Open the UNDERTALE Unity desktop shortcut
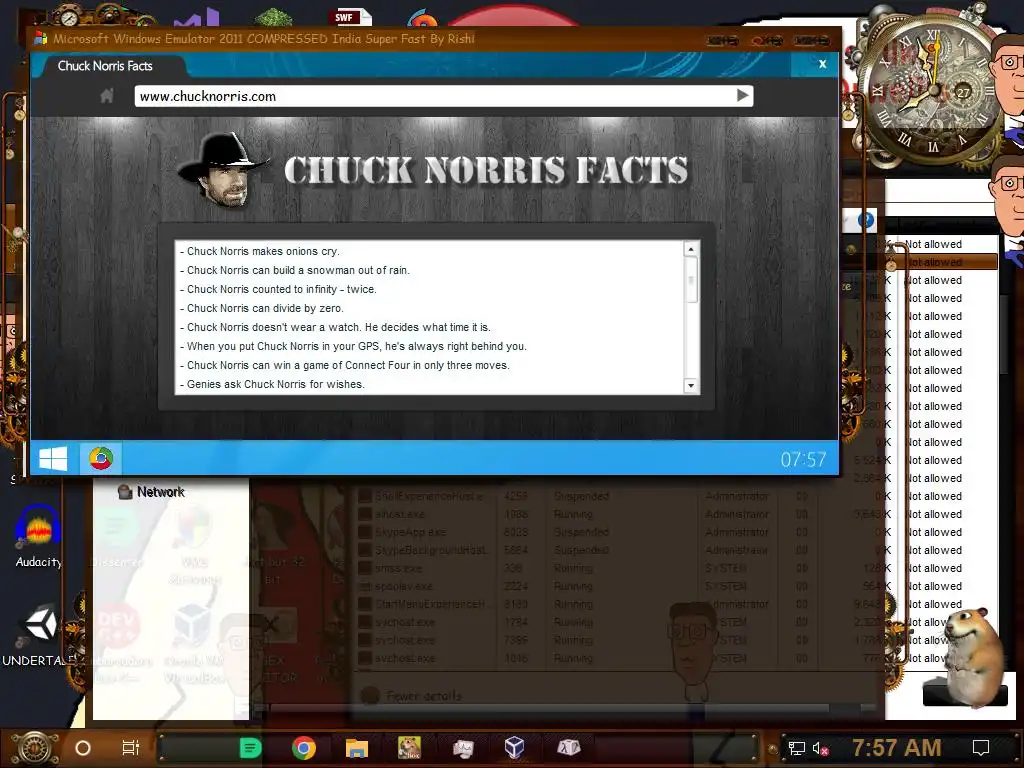Image resolution: width=1024 pixels, height=768 pixels. (40, 635)
